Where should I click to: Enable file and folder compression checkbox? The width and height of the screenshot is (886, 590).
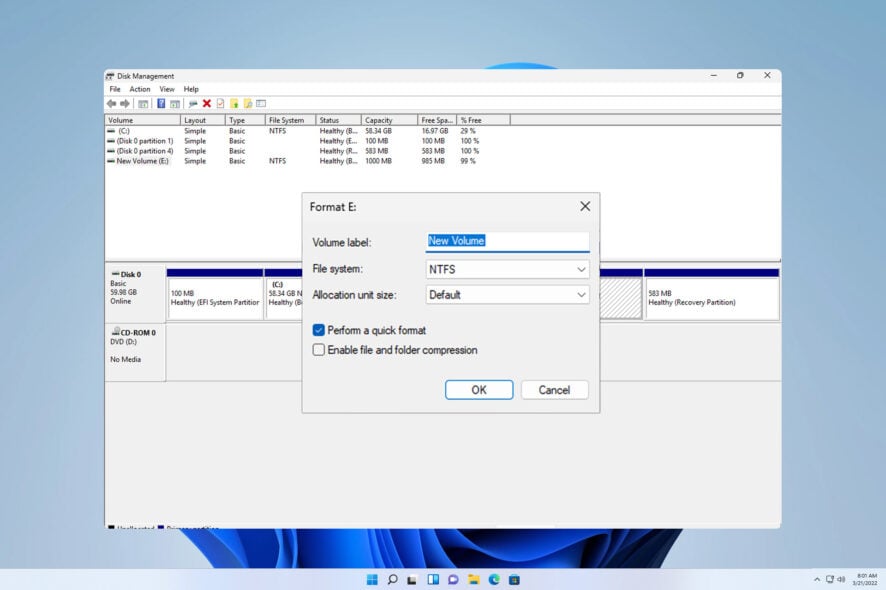319,350
